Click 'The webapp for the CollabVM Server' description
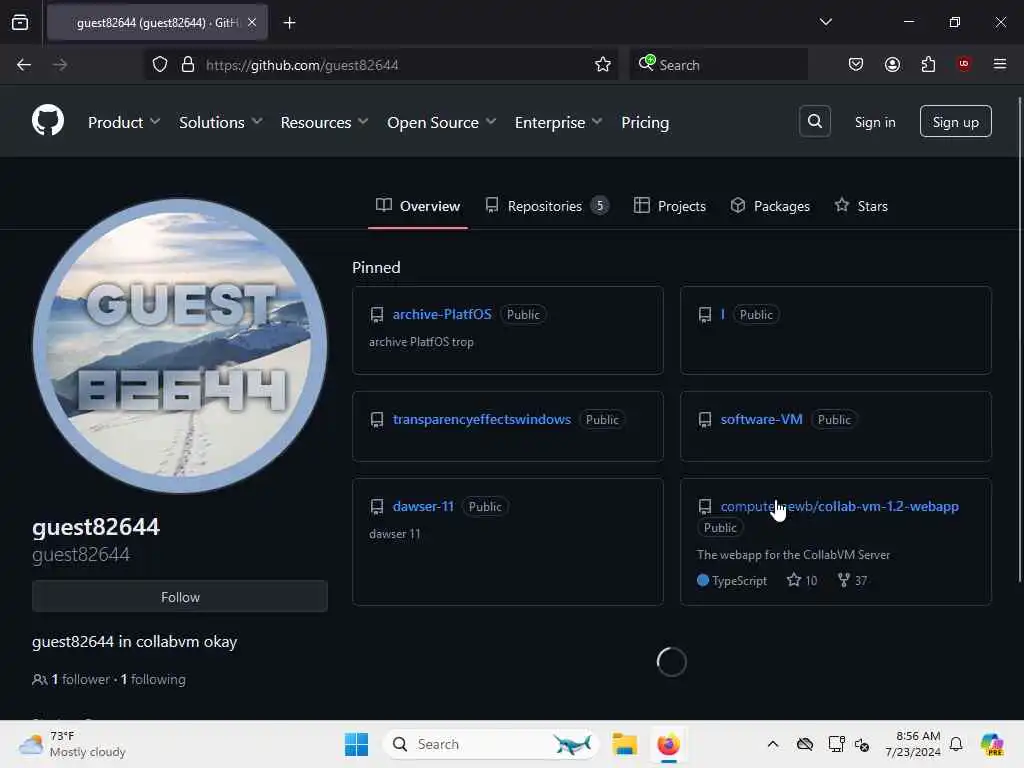1024x768 pixels. pos(793,555)
